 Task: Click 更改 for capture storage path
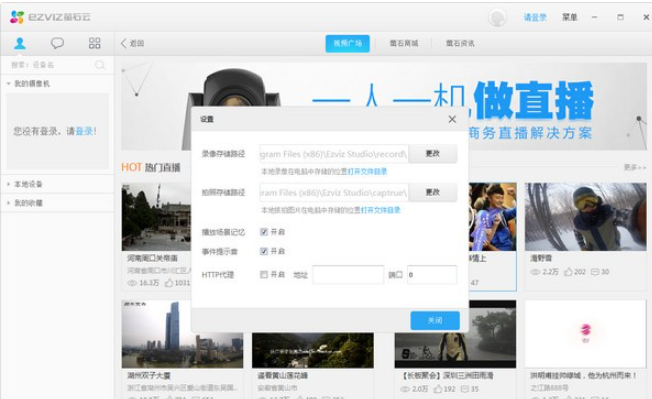(432, 192)
